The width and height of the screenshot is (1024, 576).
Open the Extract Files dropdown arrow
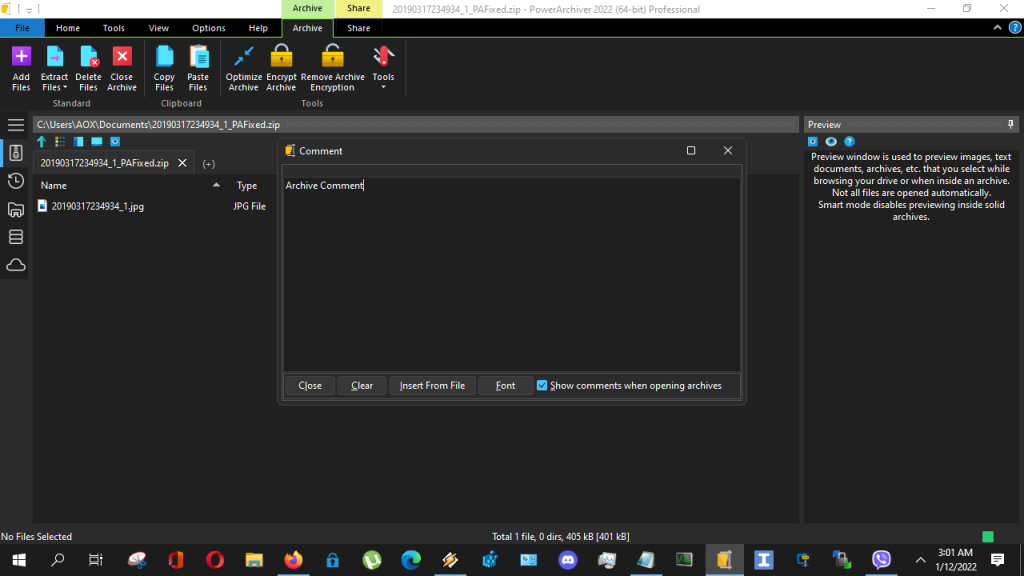[65, 88]
